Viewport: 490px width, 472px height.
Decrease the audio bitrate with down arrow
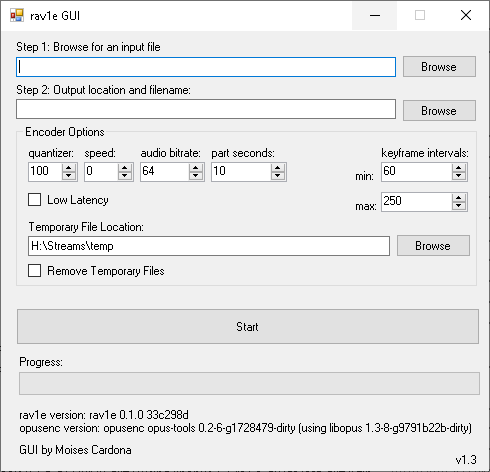pos(196,176)
